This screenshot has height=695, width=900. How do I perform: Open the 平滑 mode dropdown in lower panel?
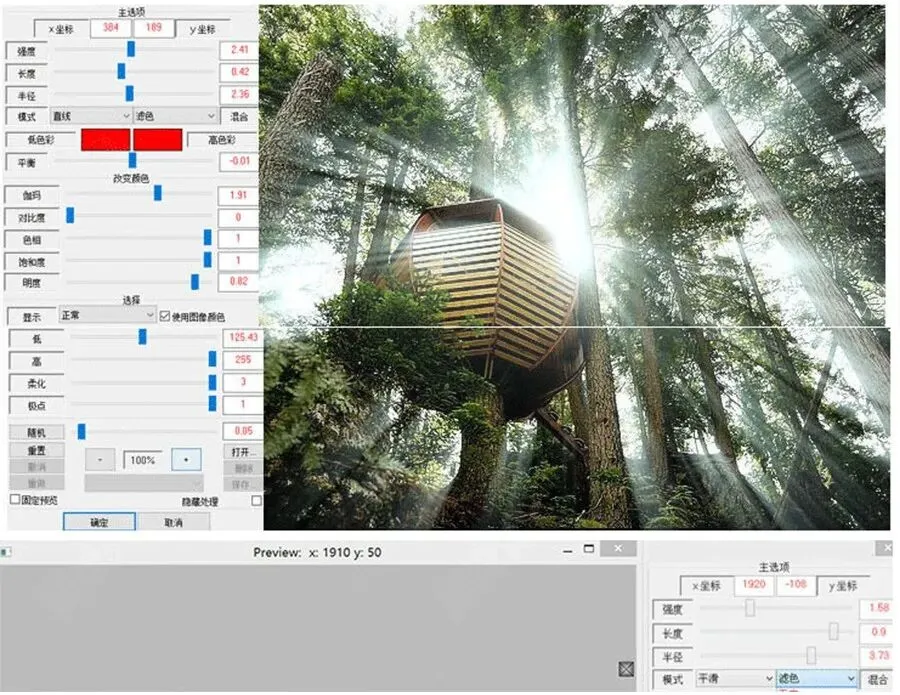click(735, 678)
